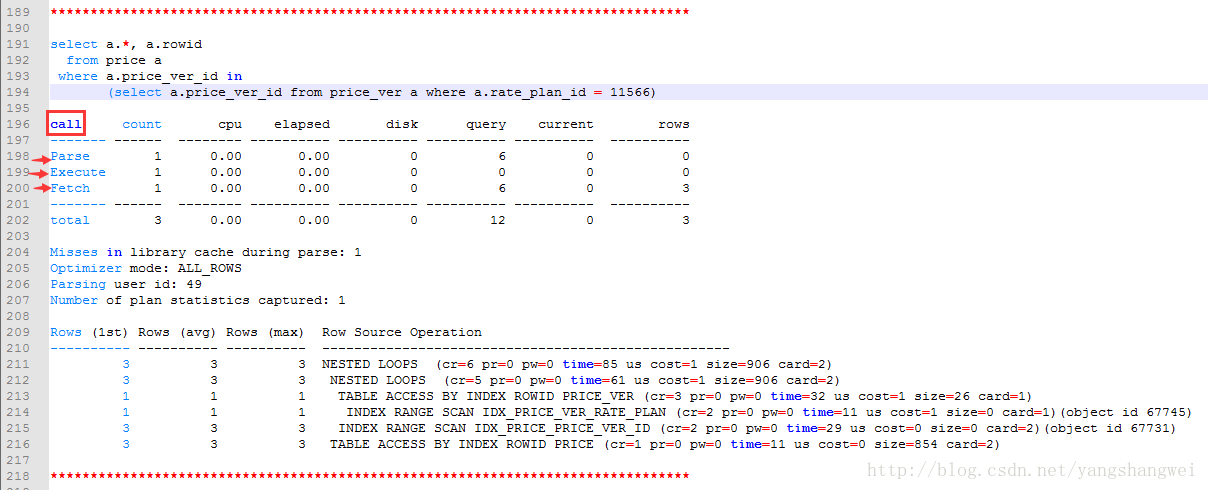
Task: Click 'select a.*, a.rowid' on line 191
Action: coord(126,44)
